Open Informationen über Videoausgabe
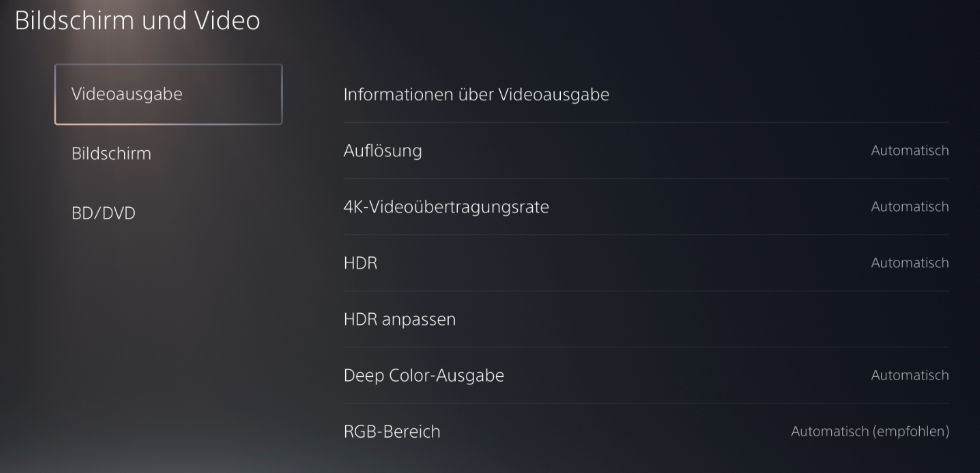The height and width of the screenshot is (473, 980). (476, 95)
